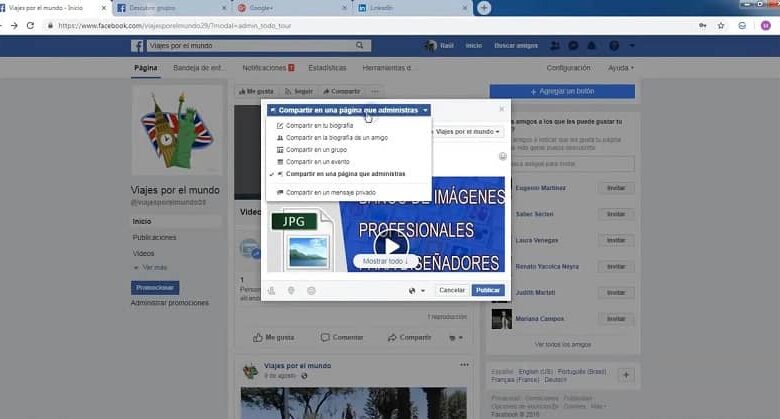Reload the page with browser refresh icon
Screen dimensions: 780x419
[30, 25]
